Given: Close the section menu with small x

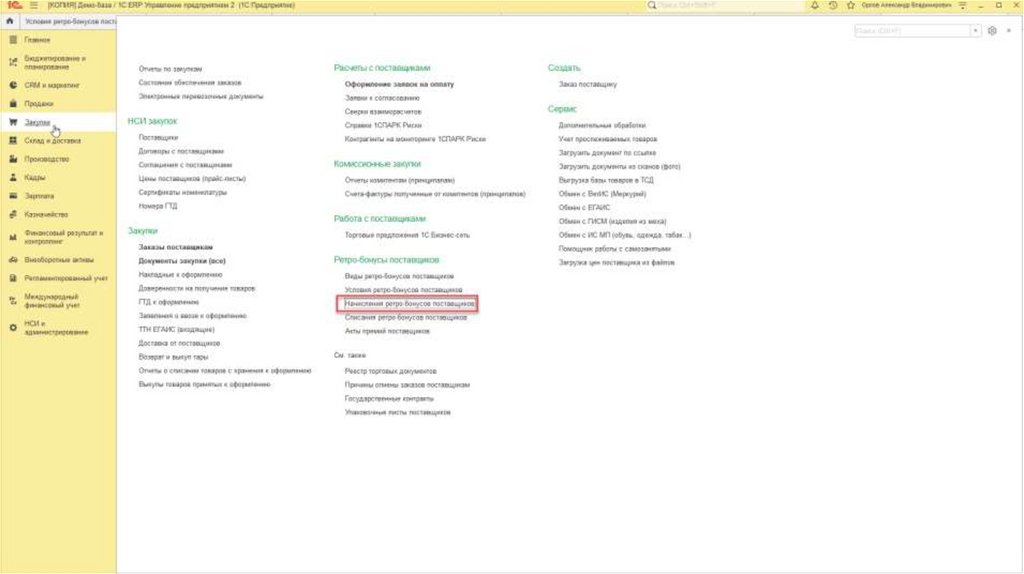Looking at the screenshot, I should click(x=1009, y=31).
